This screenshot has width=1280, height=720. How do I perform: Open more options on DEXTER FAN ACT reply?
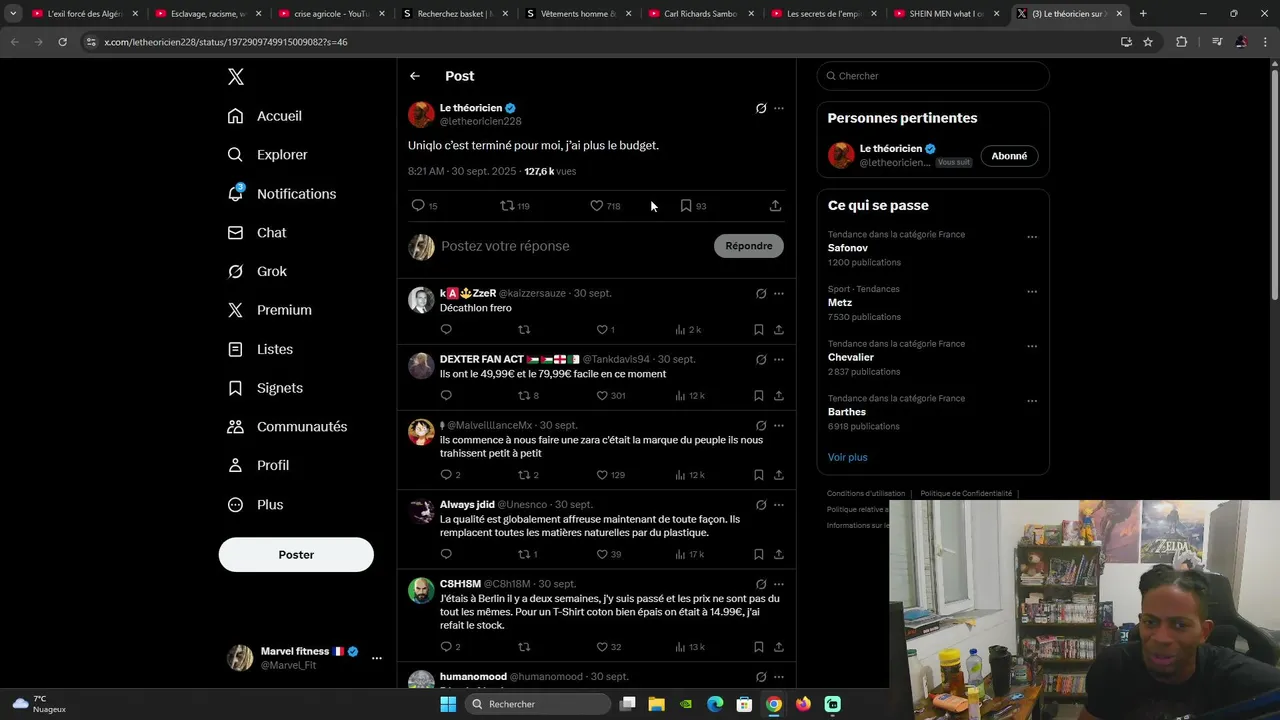(779, 360)
